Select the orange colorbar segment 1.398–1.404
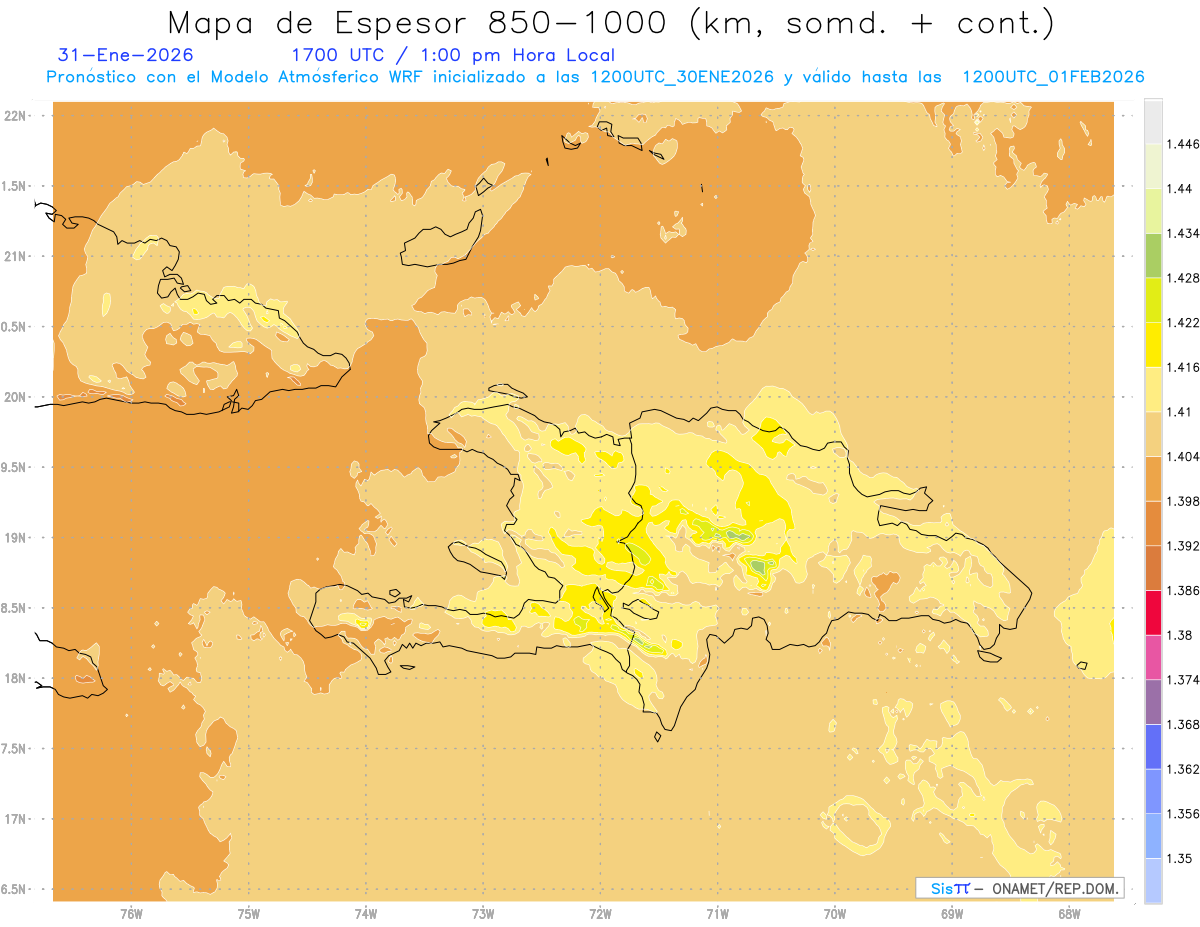 click(x=1153, y=478)
